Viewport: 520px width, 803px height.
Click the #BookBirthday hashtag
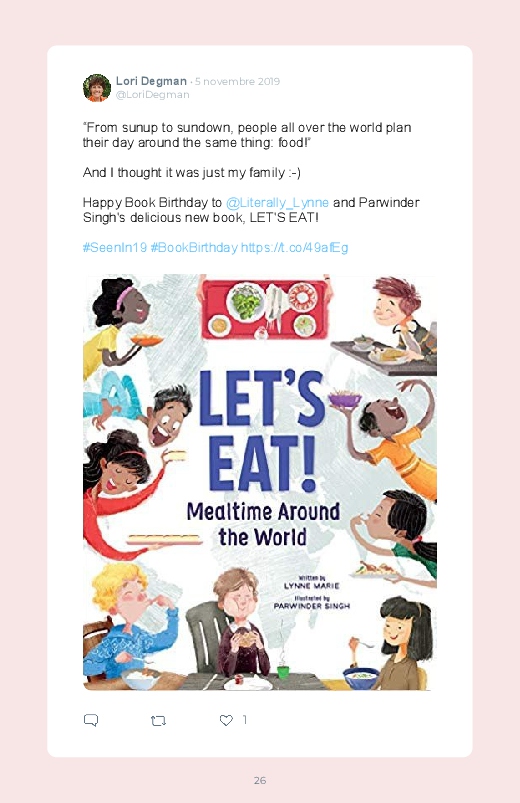coord(194,248)
